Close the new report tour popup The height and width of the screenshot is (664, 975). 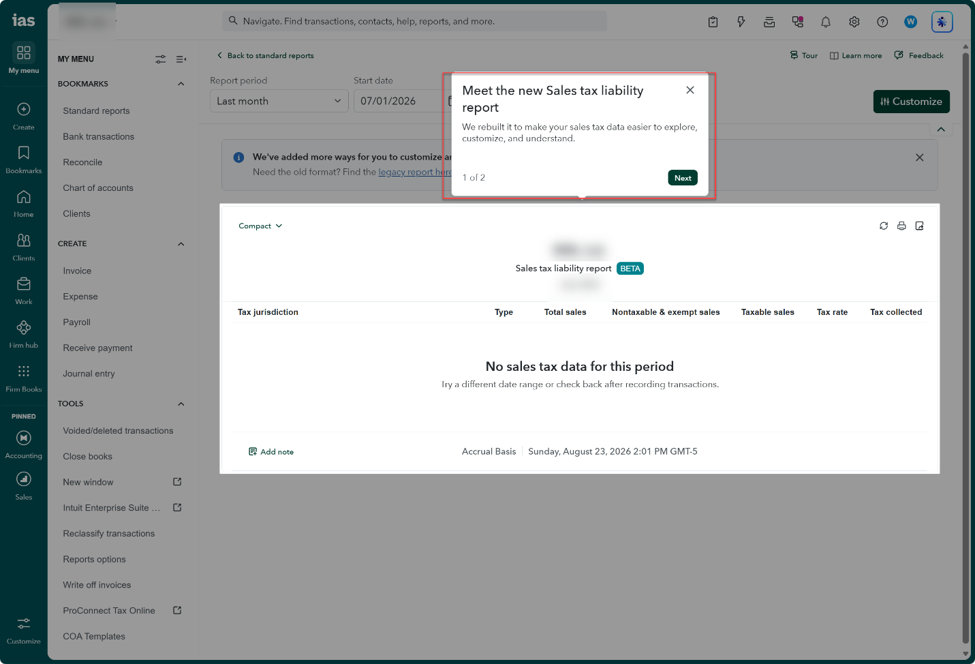click(x=690, y=90)
